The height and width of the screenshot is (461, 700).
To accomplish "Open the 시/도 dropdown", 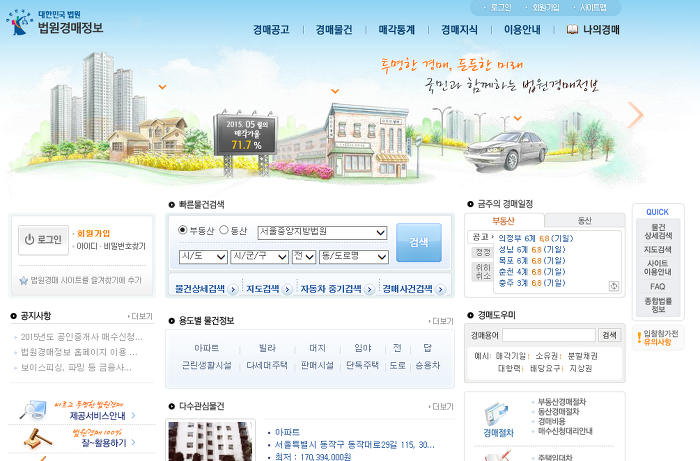I will pos(203,257).
